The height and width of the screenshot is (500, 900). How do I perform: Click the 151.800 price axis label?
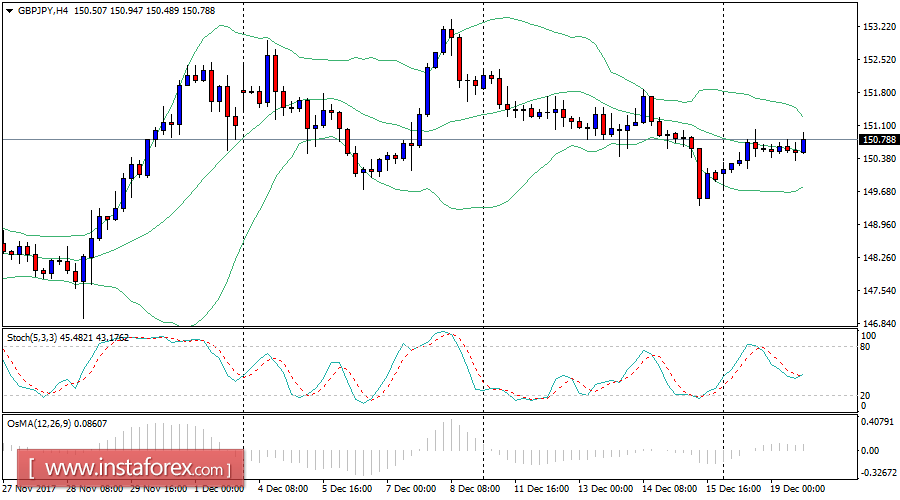coord(879,92)
